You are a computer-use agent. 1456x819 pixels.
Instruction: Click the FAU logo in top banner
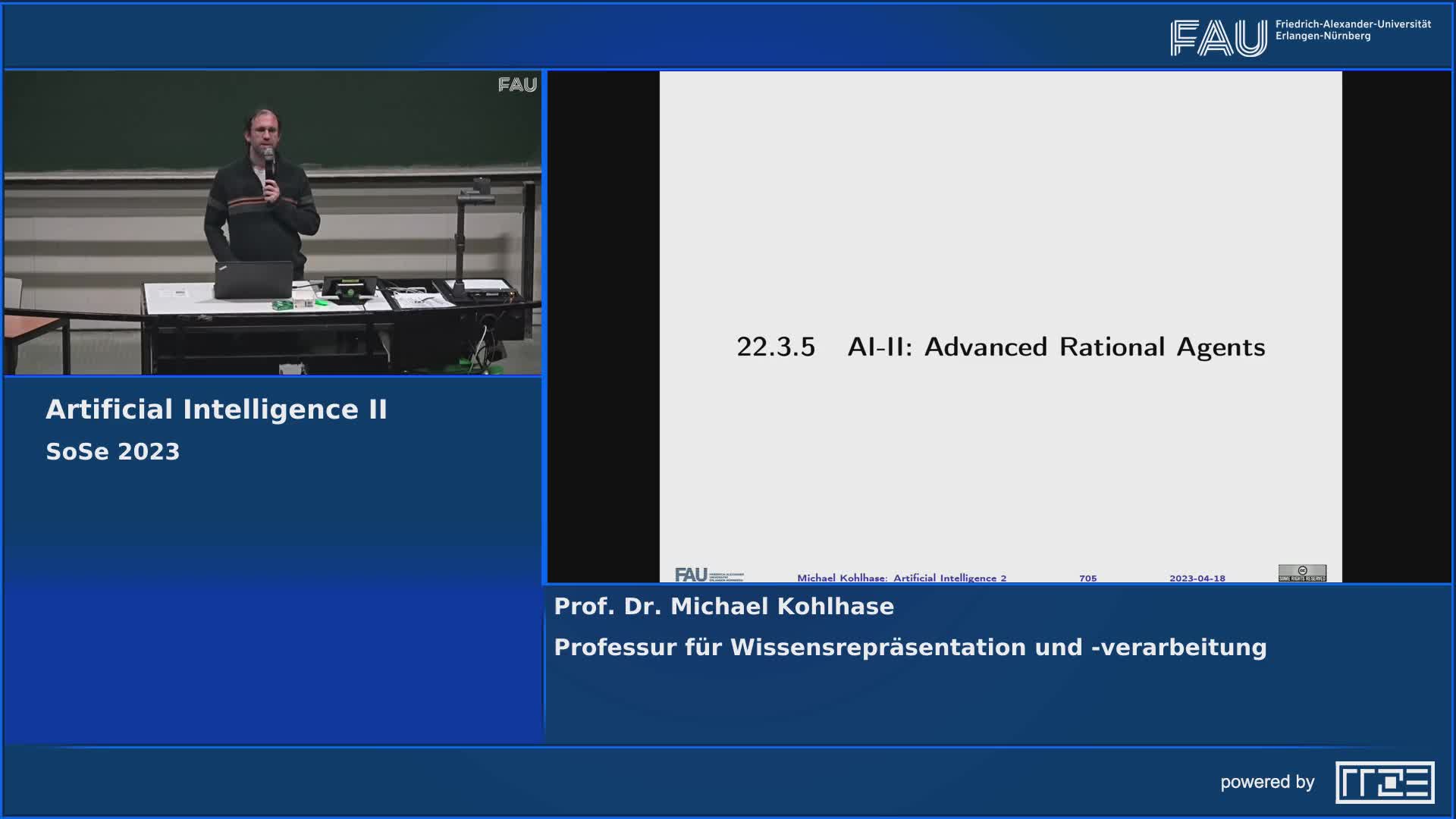(1218, 38)
